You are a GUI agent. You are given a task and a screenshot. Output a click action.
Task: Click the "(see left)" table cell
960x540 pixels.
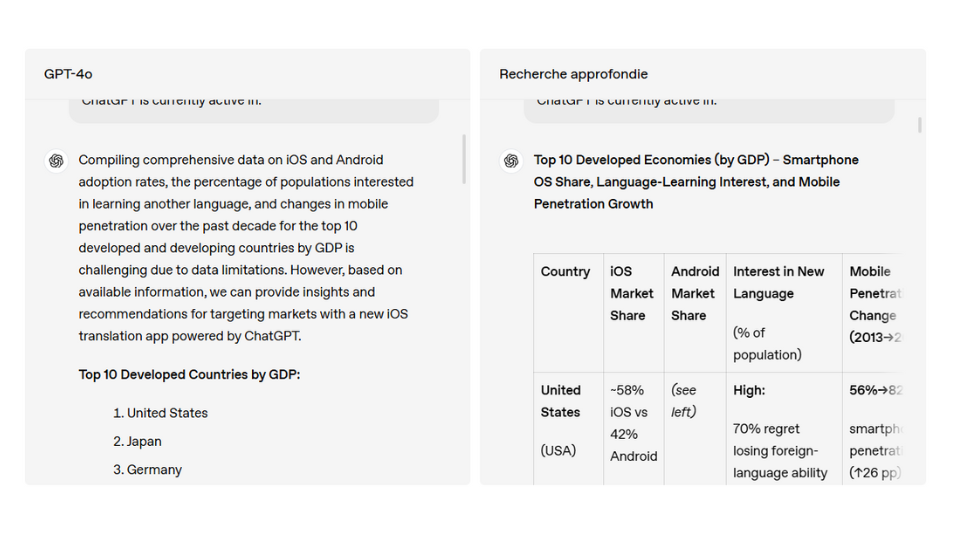pyautogui.click(x=684, y=401)
